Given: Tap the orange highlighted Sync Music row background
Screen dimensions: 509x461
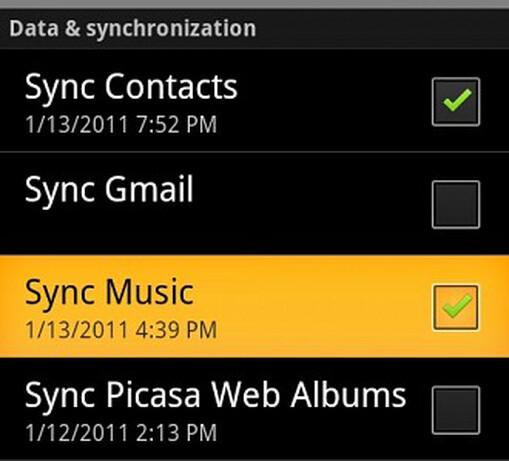Looking at the screenshot, I should (x=254, y=306).
